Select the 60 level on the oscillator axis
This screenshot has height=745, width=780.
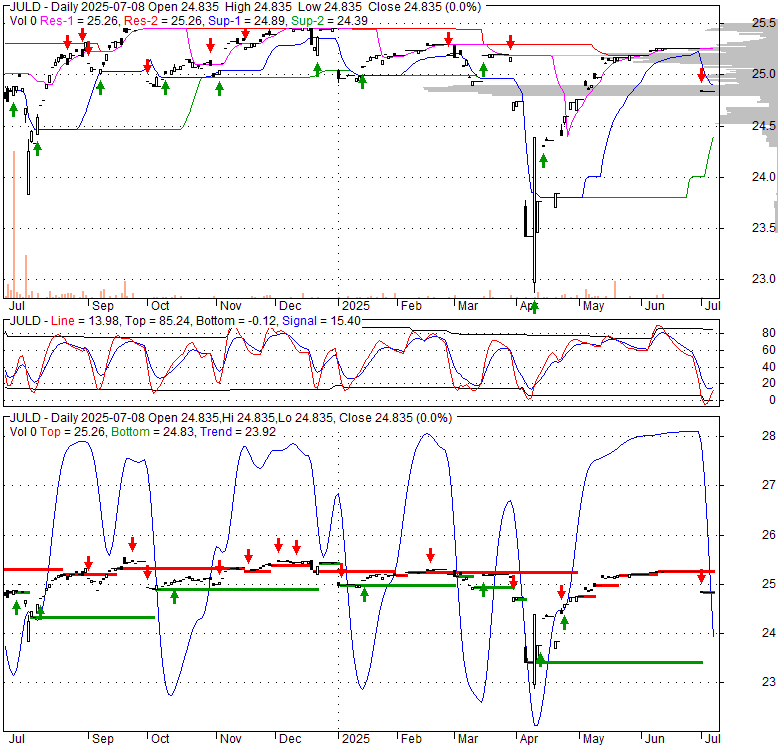(769, 350)
